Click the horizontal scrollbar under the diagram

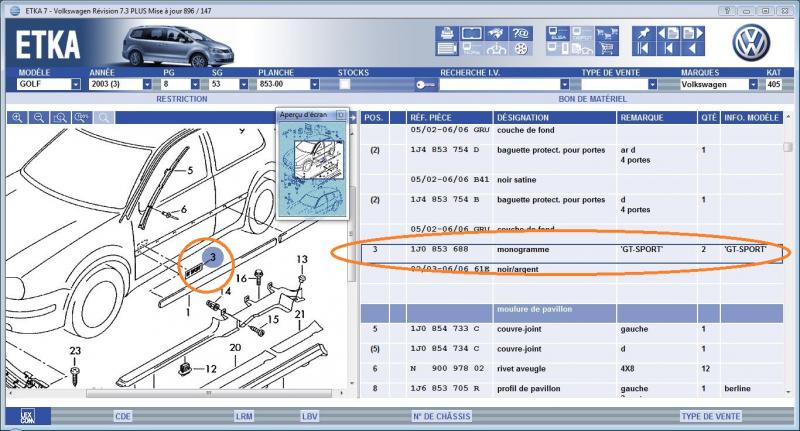click(209, 393)
